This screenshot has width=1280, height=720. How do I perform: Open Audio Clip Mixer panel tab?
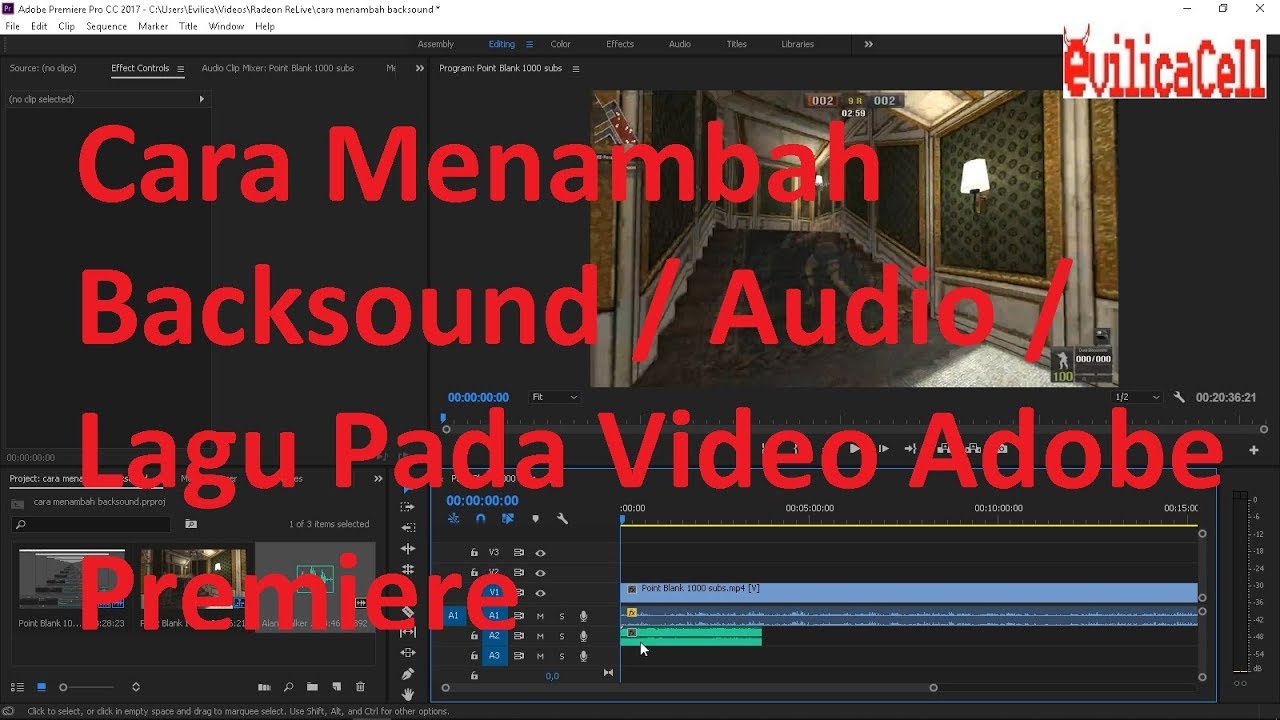pyautogui.click(x=278, y=69)
